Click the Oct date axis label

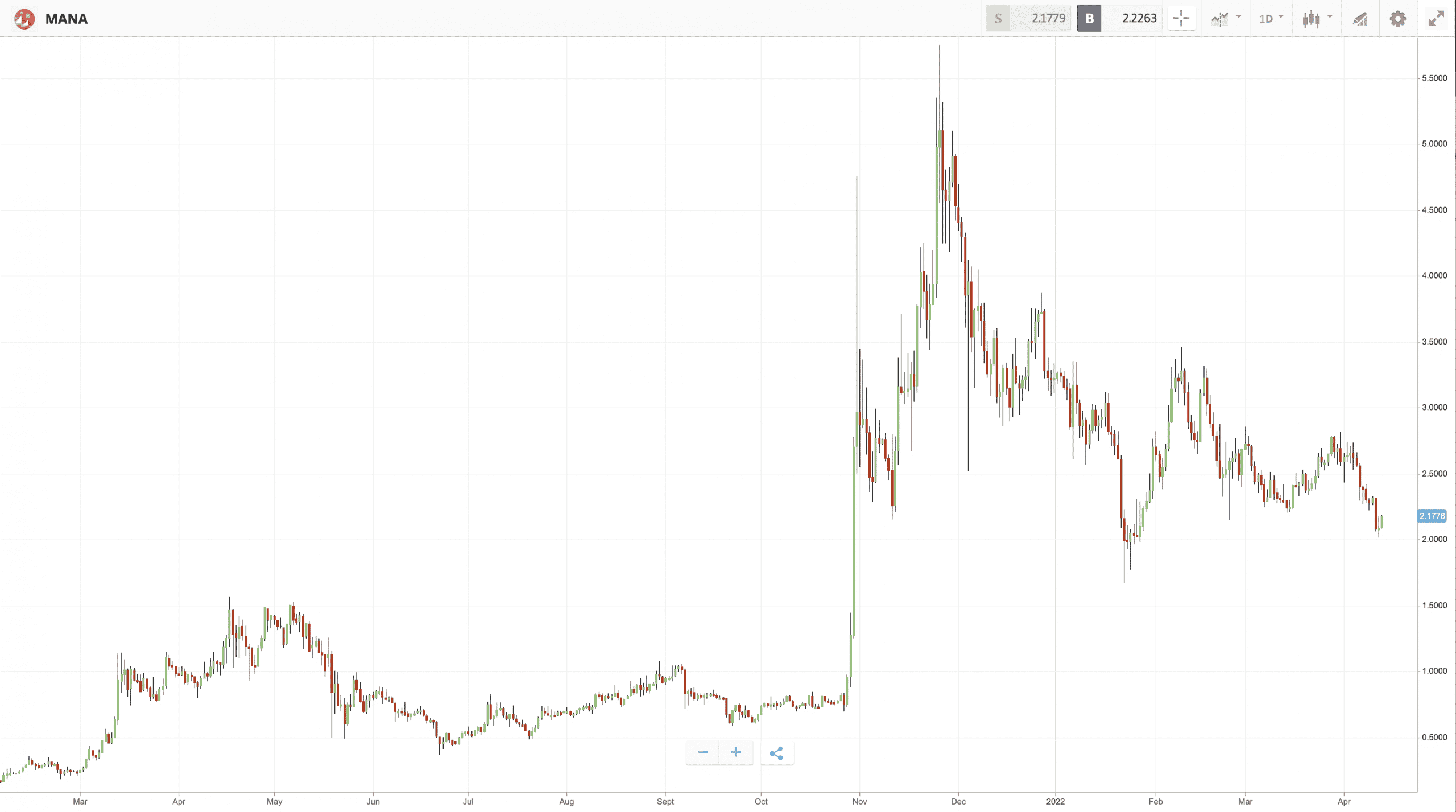(761, 802)
